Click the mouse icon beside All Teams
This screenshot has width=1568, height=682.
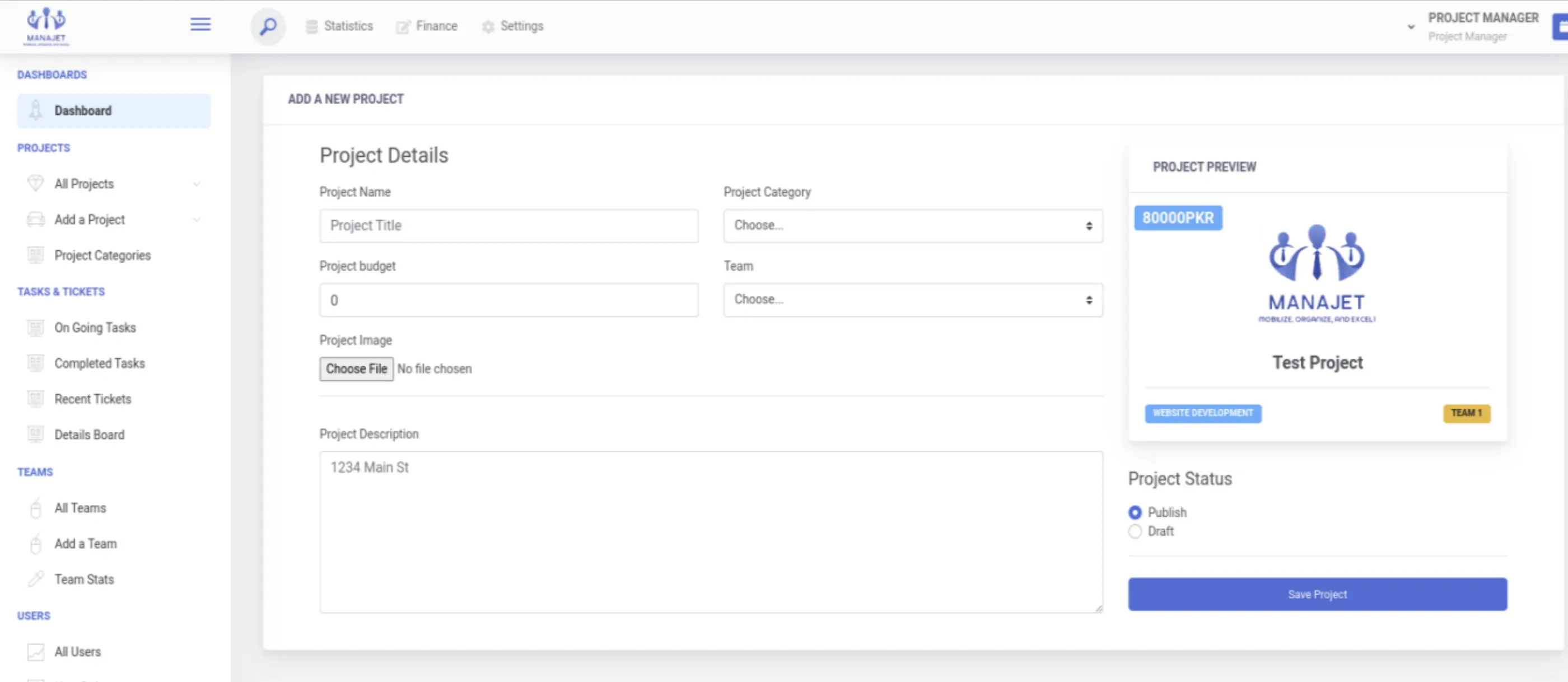(x=36, y=507)
